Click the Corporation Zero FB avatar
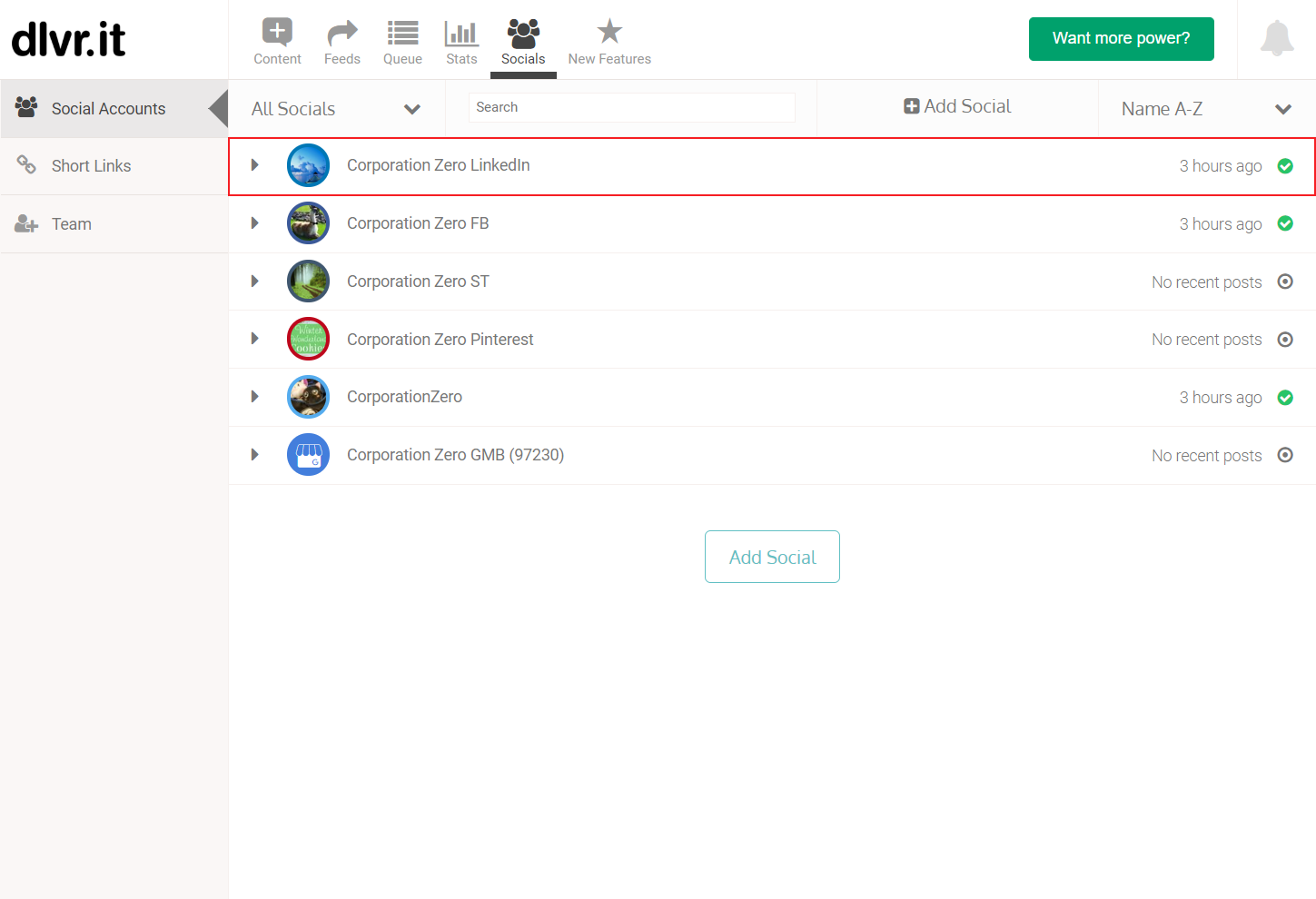The height and width of the screenshot is (899, 1316). [308, 223]
